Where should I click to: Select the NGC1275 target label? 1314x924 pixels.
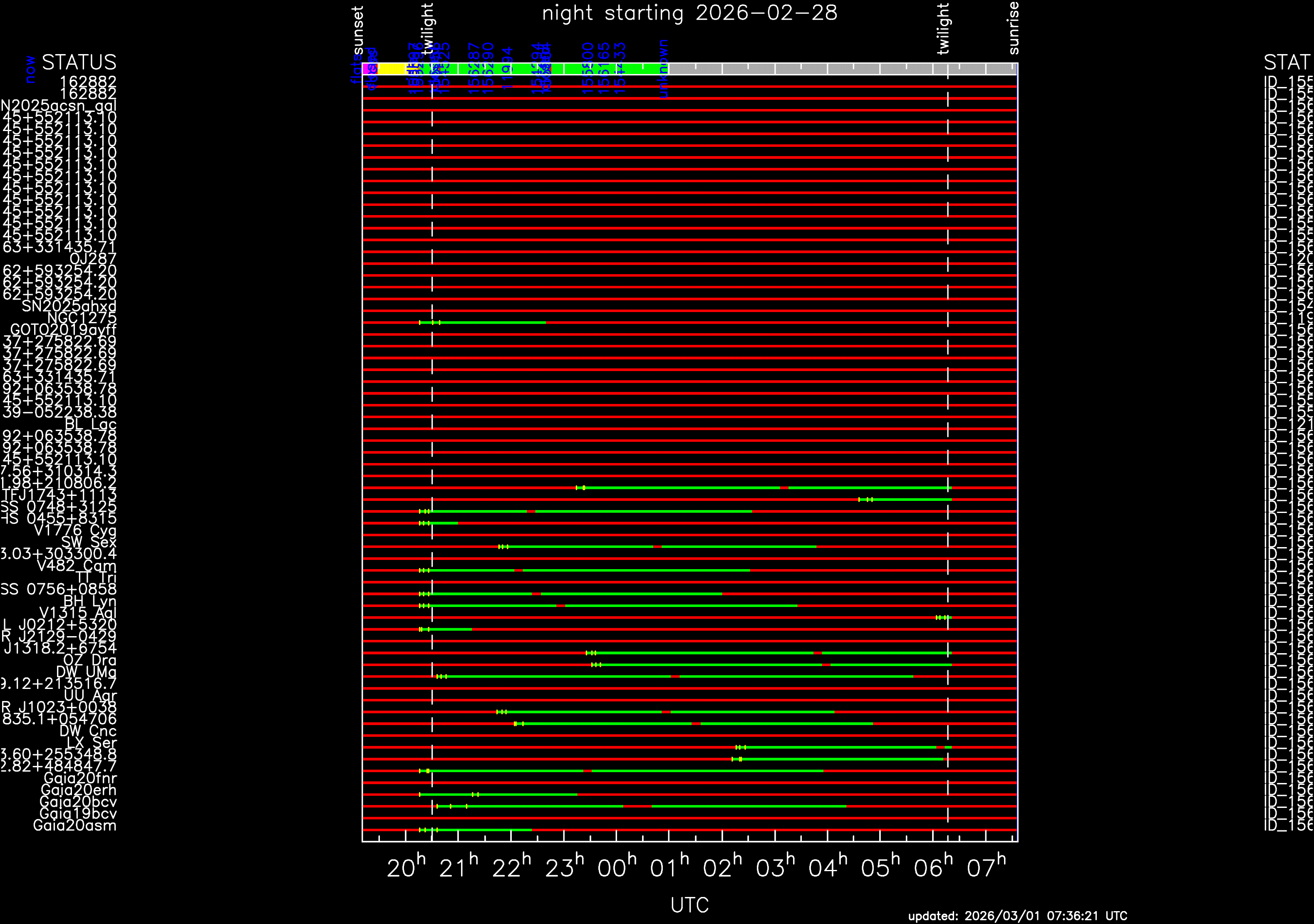tap(82, 318)
